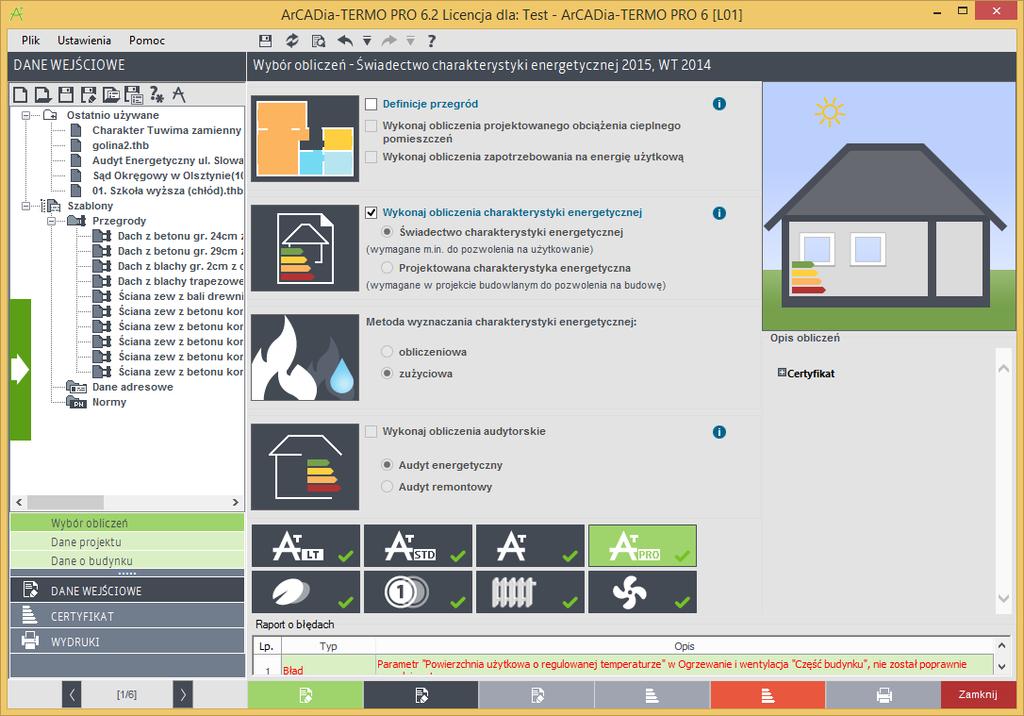This screenshot has height=716, width=1024.
Task: Enable the Definicje przegród checkbox
Action: (371, 104)
